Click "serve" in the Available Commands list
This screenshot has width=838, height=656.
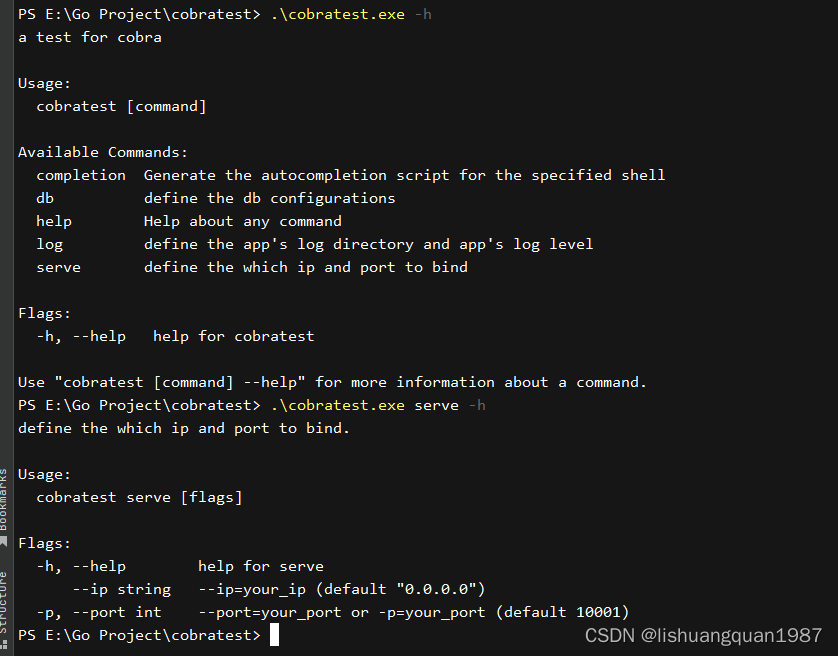pos(58,267)
